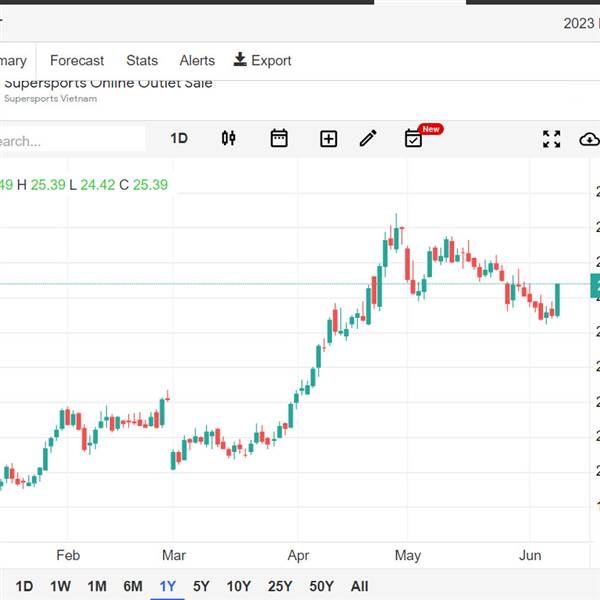Open the Alerts tab

click(197, 60)
